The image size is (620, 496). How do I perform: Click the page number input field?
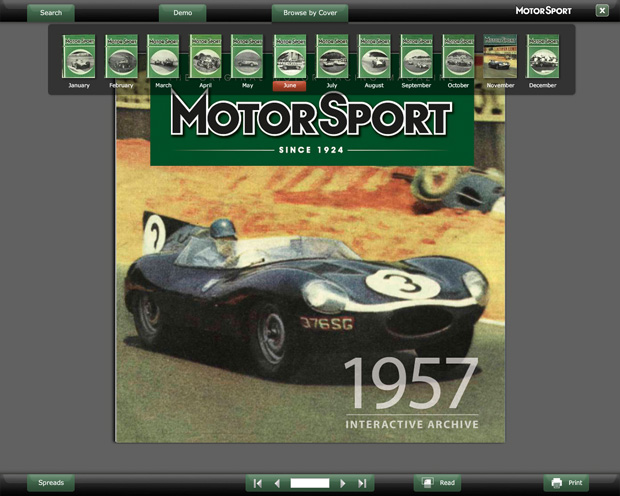[x=310, y=483]
